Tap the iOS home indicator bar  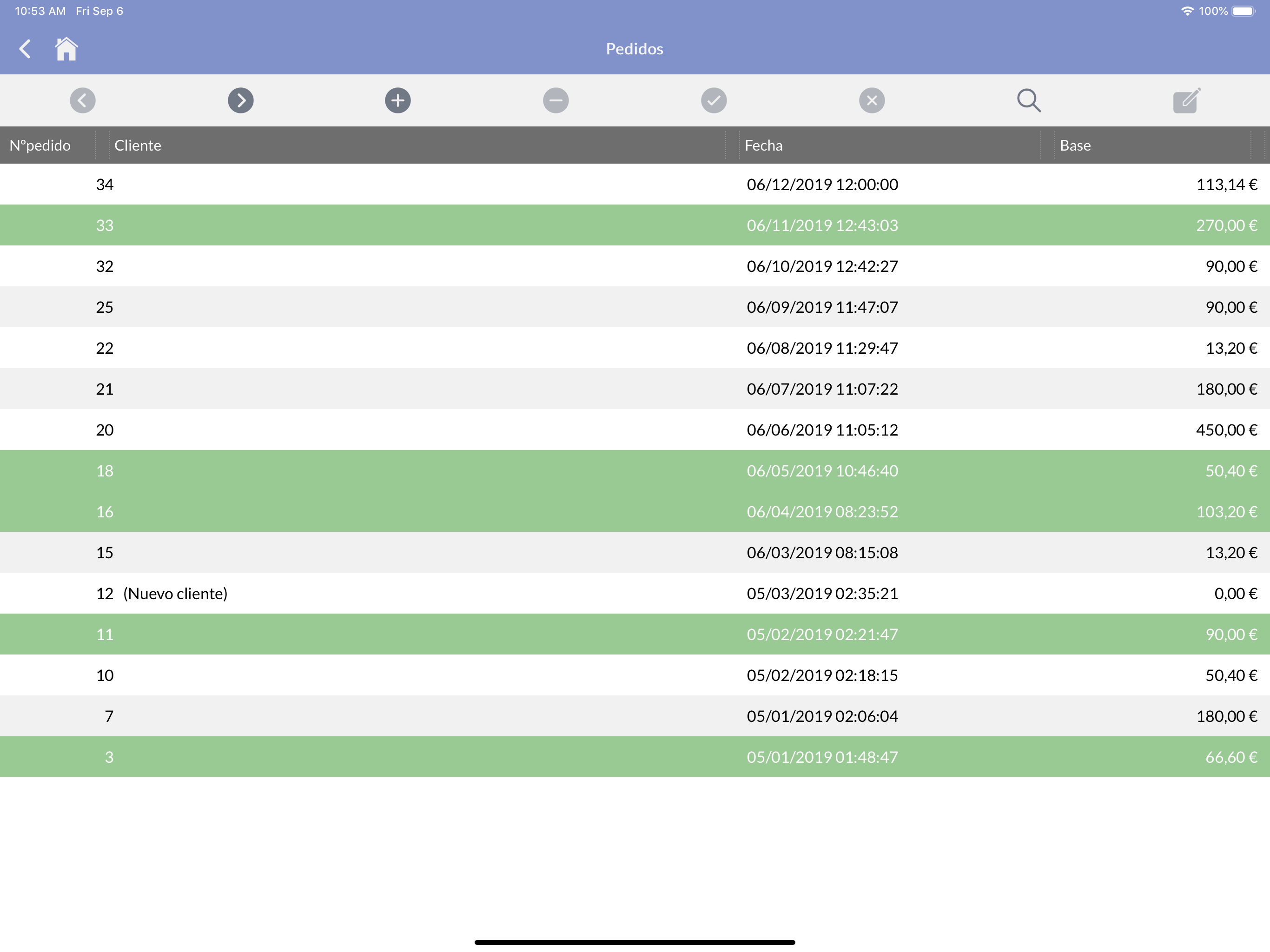click(635, 942)
